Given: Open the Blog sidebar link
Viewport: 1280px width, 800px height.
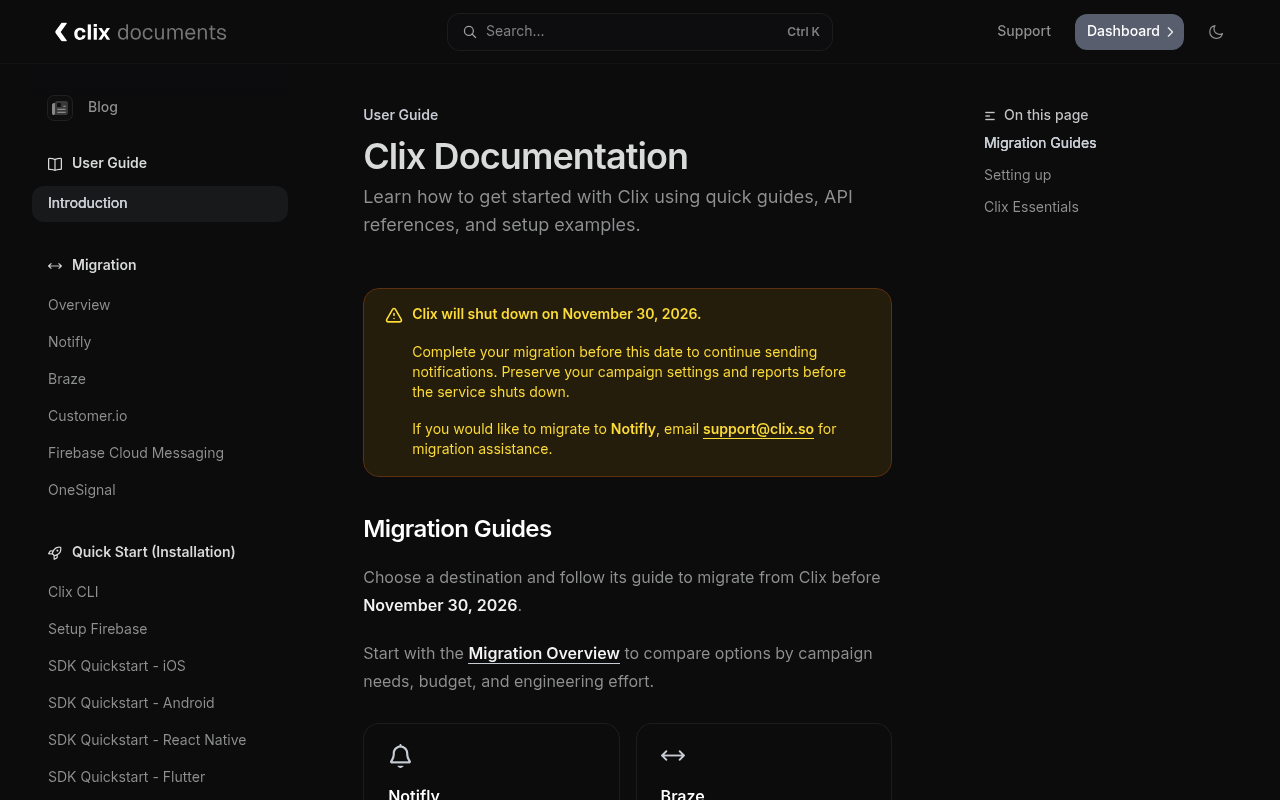Looking at the screenshot, I should click(x=103, y=107).
